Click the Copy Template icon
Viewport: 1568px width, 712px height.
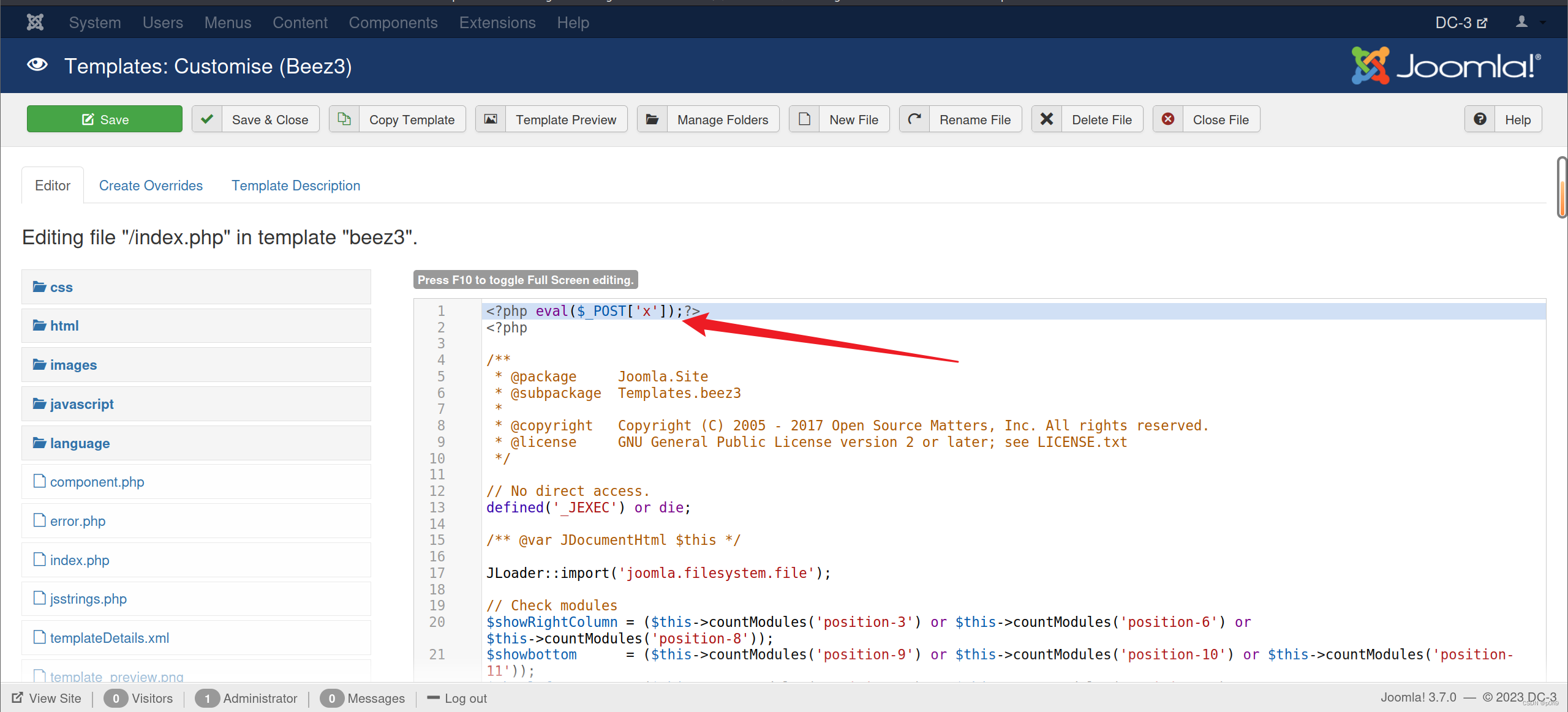click(344, 119)
